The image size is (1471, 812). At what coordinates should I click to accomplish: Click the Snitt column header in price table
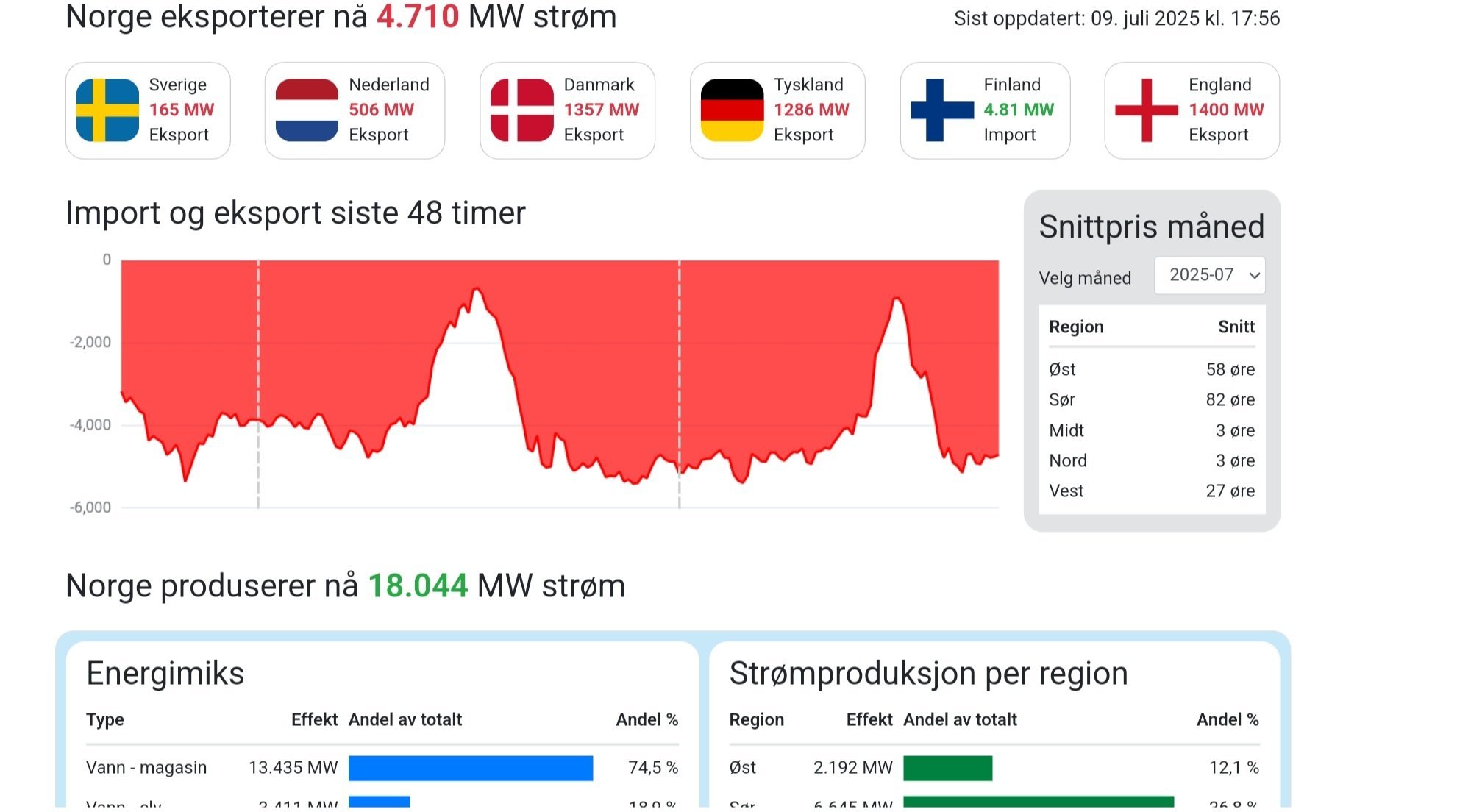point(1236,327)
